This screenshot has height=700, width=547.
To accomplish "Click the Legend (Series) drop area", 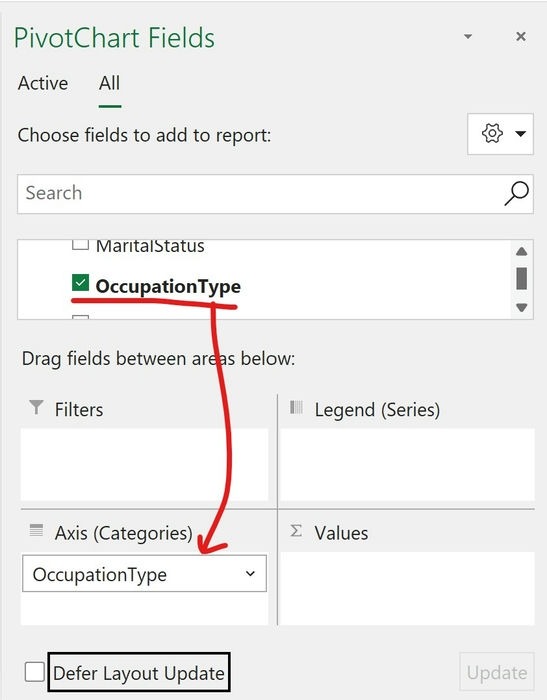I will tap(407, 464).
